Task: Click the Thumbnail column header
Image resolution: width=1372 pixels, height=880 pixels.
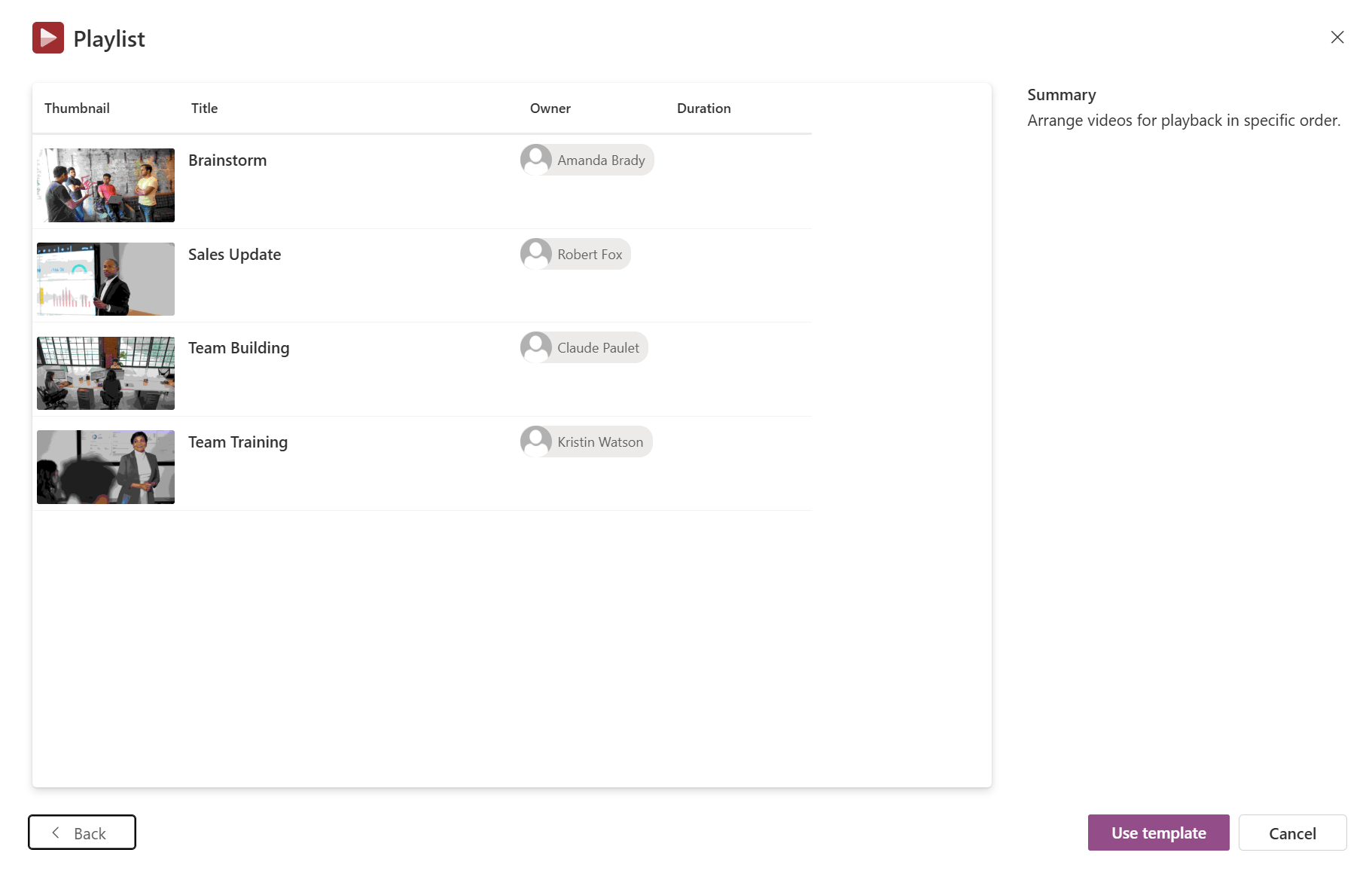Action: [77, 108]
